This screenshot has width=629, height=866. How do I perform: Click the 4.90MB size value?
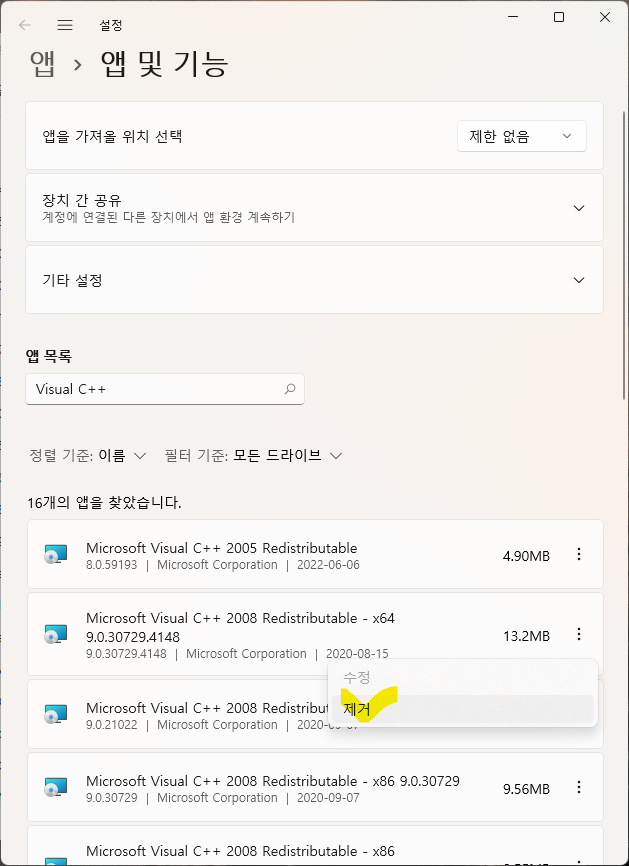pos(526,556)
